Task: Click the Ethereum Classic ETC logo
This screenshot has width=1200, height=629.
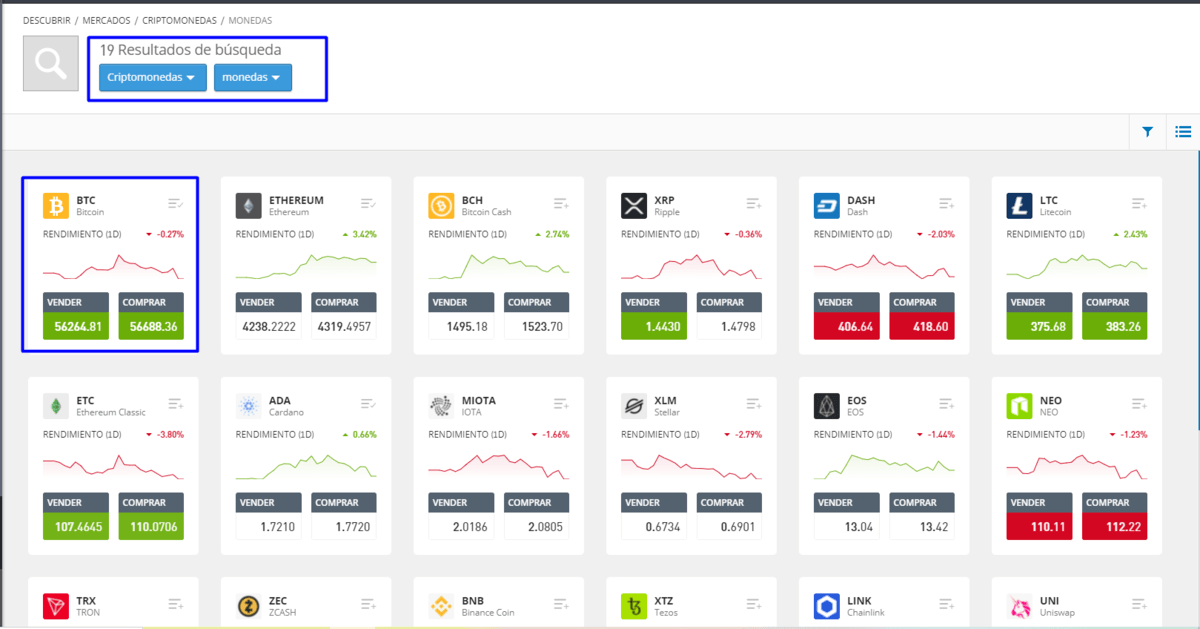Action: (56, 406)
